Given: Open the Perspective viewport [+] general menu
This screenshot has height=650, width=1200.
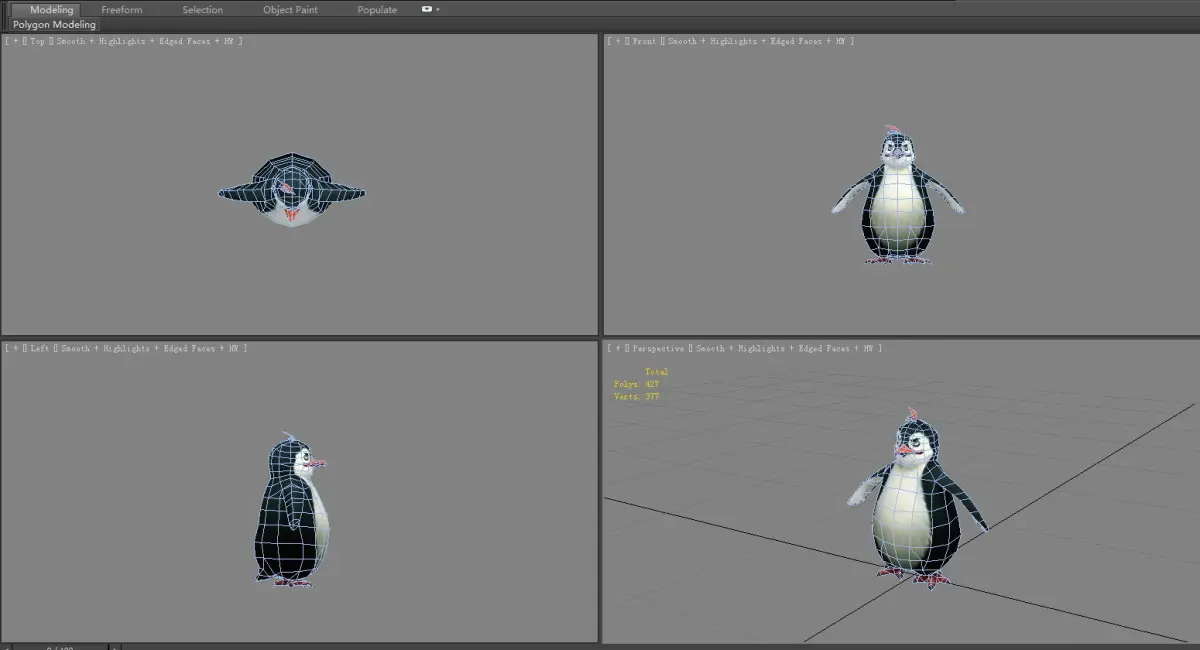Looking at the screenshot, I should click(x=617, y=348).
